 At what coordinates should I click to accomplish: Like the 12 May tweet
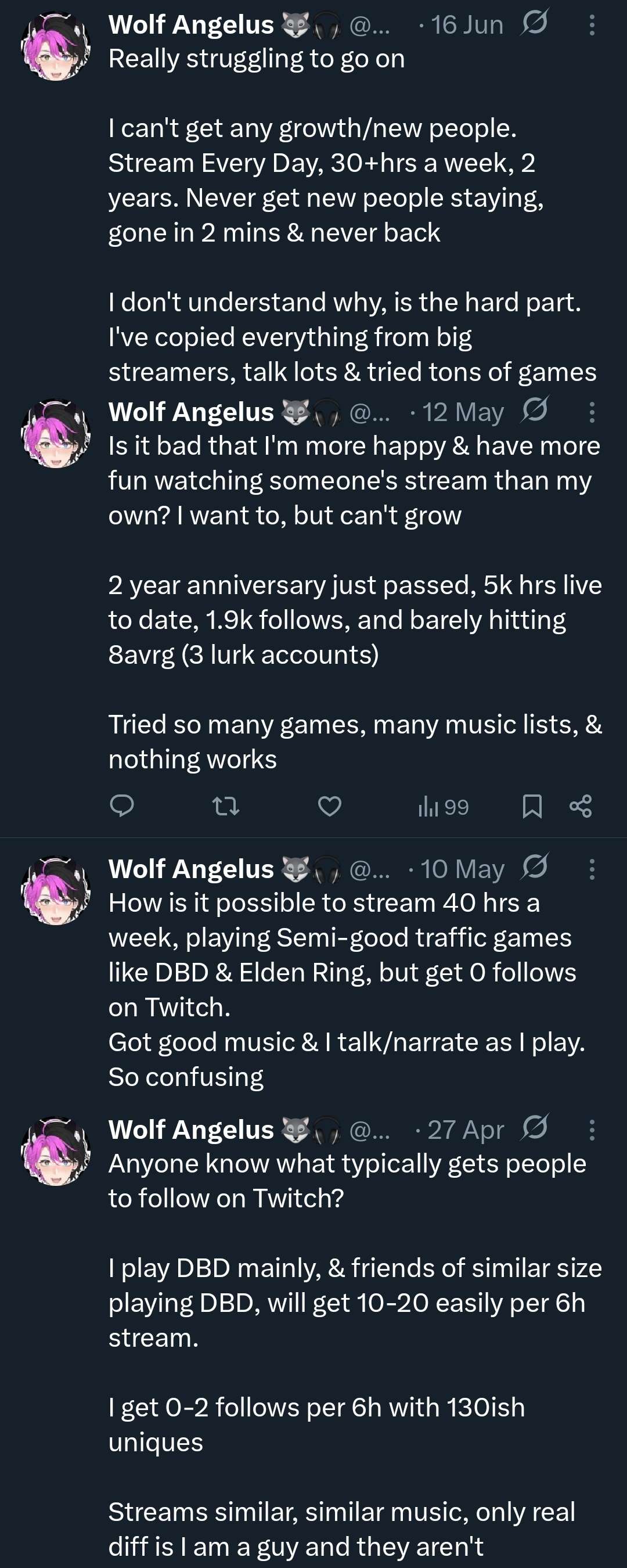pos(329,806)
